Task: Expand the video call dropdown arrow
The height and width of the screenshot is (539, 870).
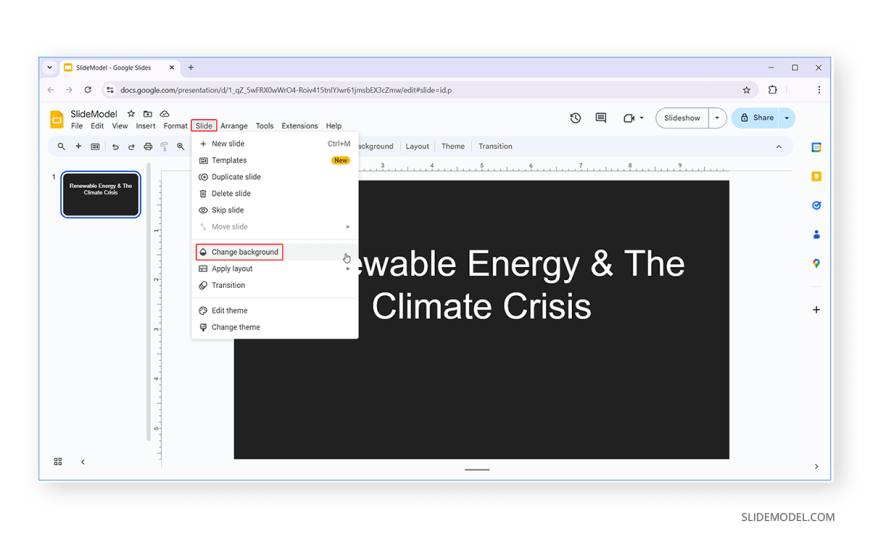Action: 641,118
